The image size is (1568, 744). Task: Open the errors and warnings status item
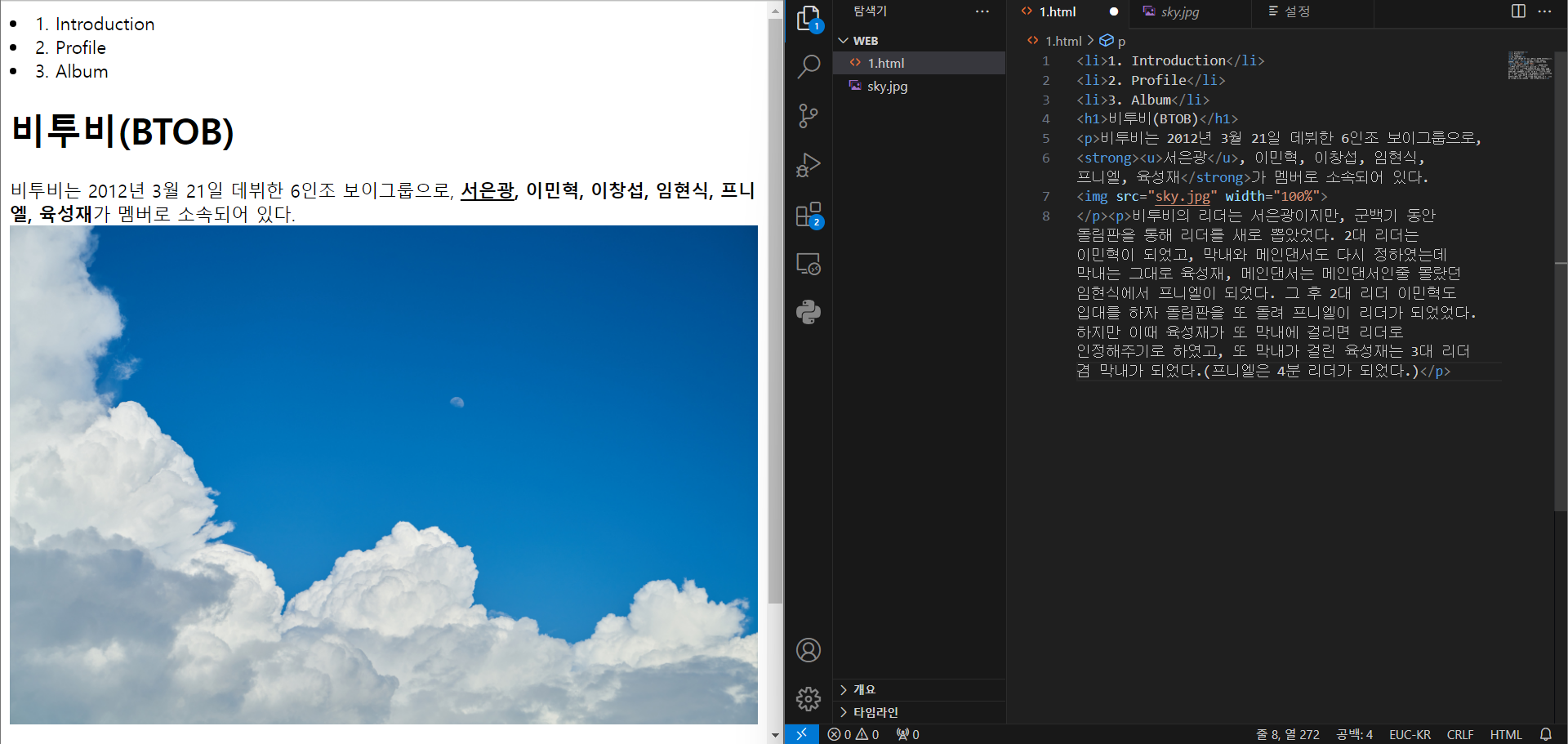pyautogui.click(x=853, y=734)
